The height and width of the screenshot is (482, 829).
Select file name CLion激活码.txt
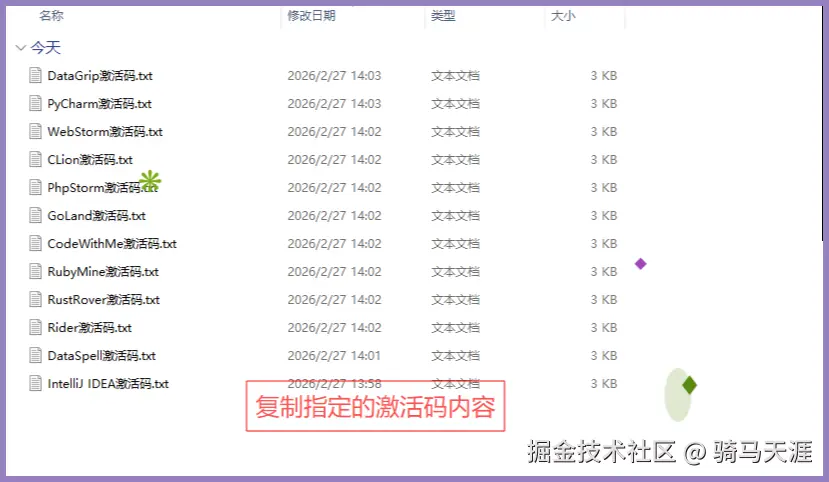point(90,160)
